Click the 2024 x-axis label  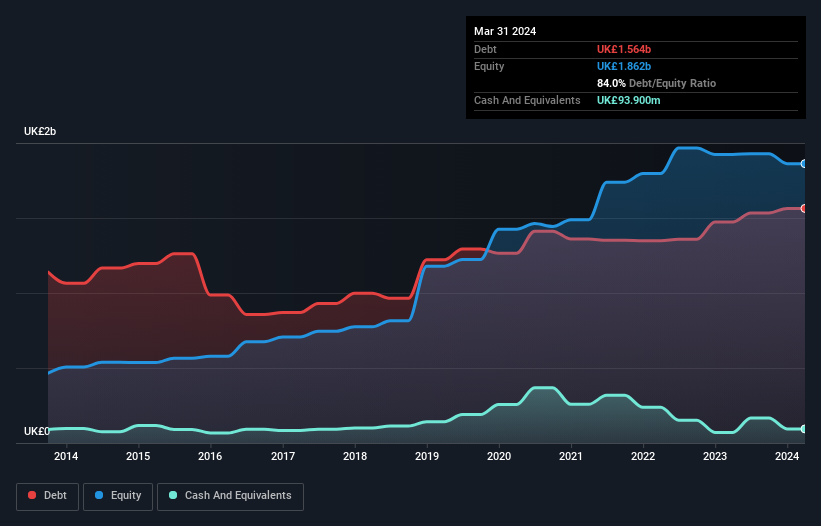pyautogui.click(x=787, y=456)
